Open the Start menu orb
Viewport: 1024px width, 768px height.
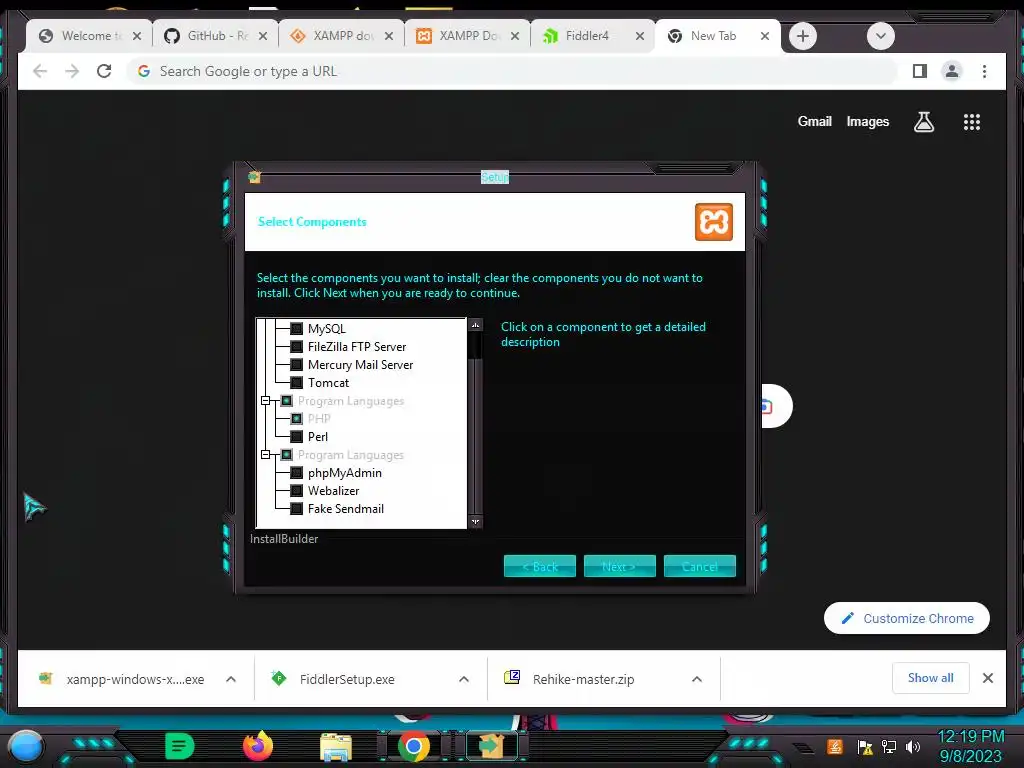(25, 746)
